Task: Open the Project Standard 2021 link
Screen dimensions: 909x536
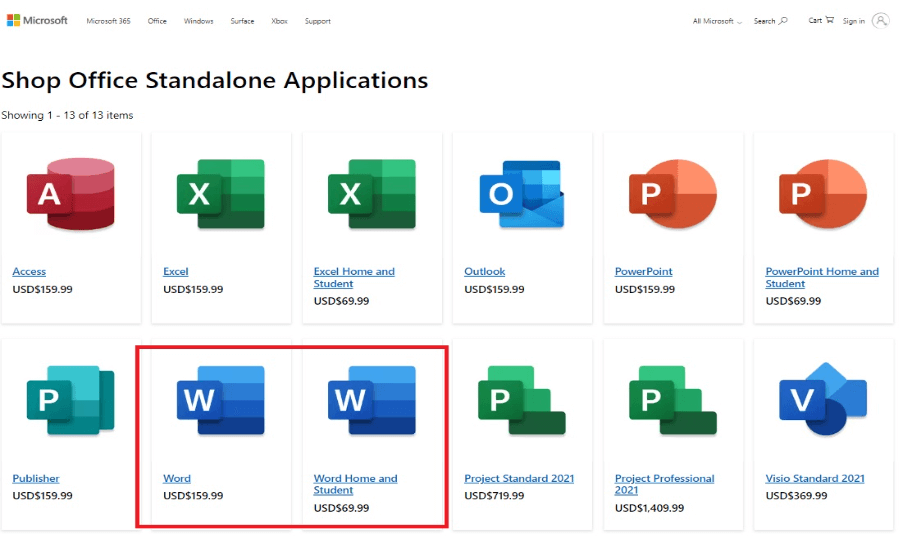Action: pos(519,478)
